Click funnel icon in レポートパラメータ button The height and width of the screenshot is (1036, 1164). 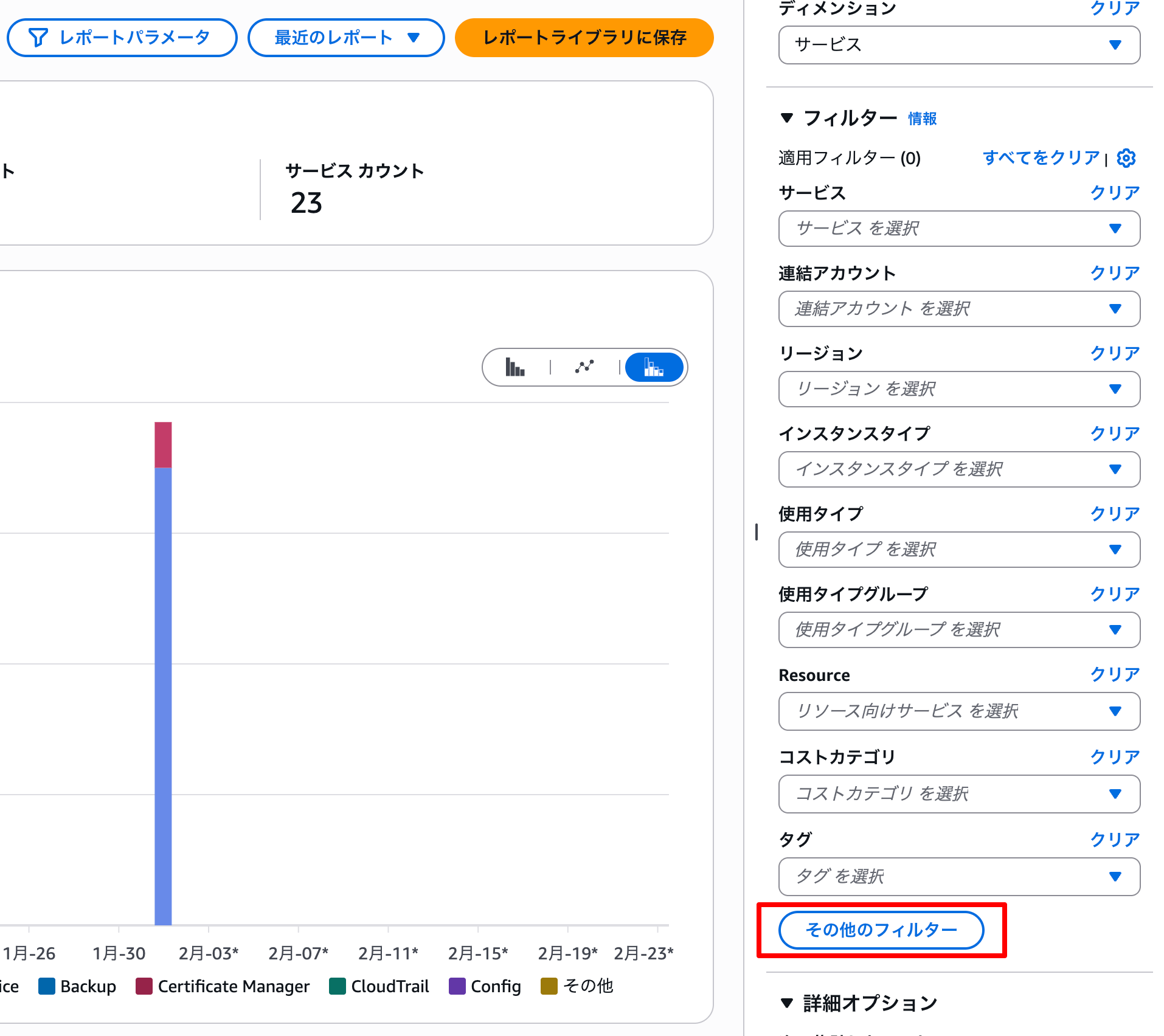(x=38, y=38)
